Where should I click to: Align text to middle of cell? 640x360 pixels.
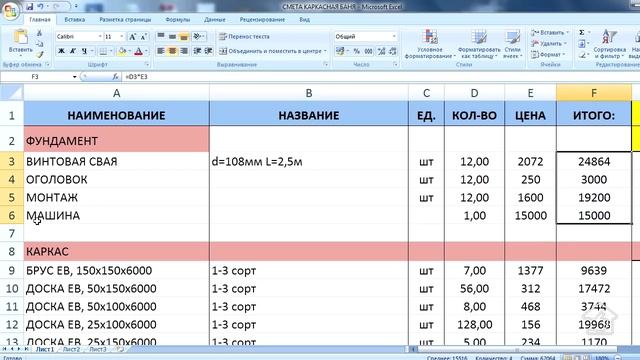coord(172,36)
